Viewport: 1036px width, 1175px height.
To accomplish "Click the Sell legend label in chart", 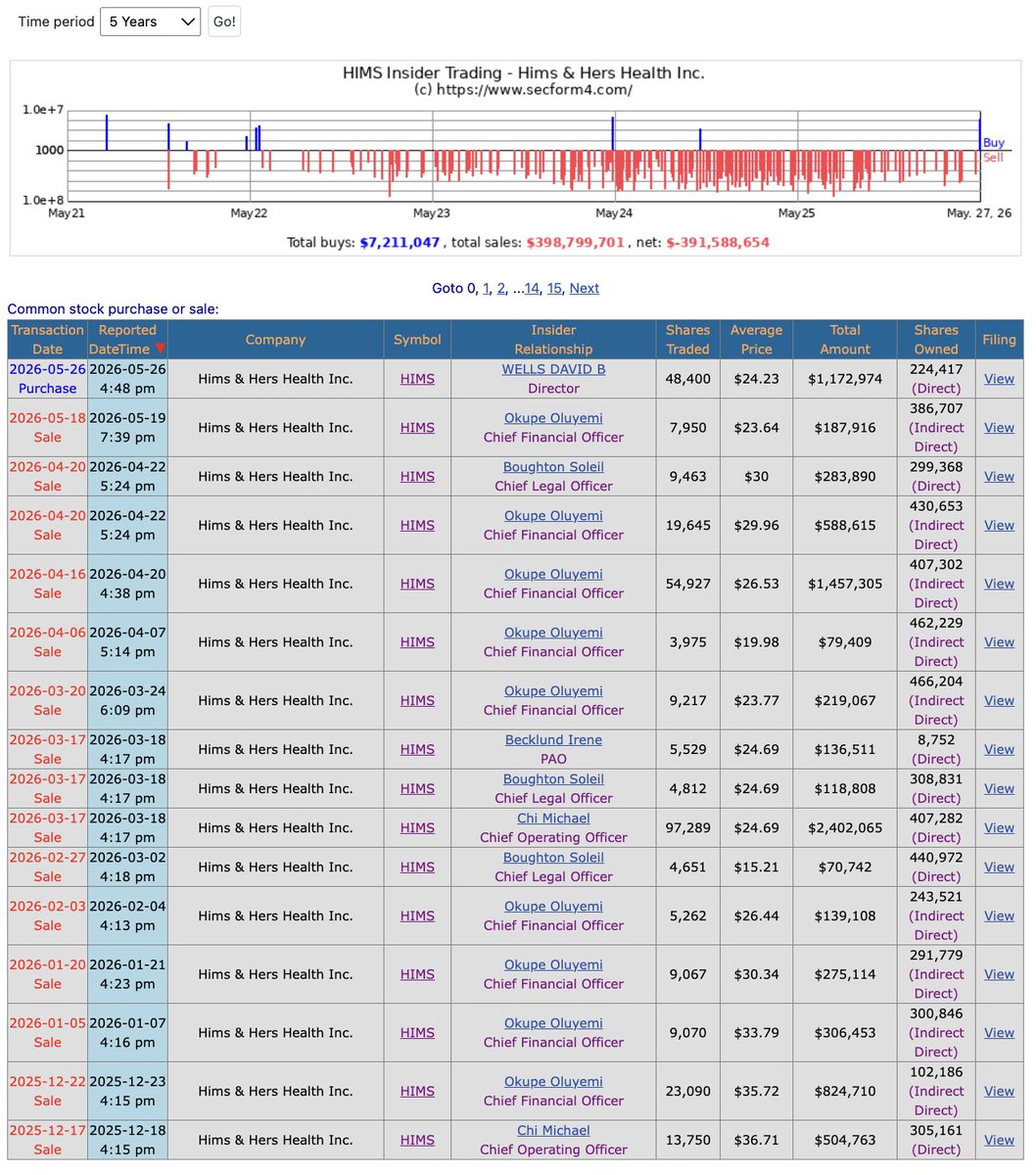I will tap(993, 157).
